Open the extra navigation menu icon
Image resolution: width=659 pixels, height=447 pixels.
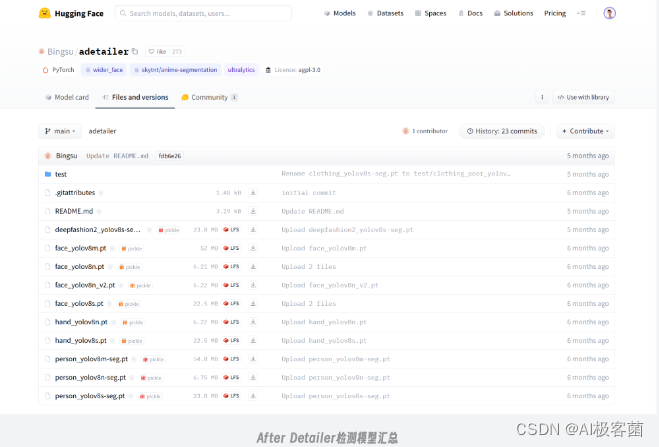[x=581, y=13]
